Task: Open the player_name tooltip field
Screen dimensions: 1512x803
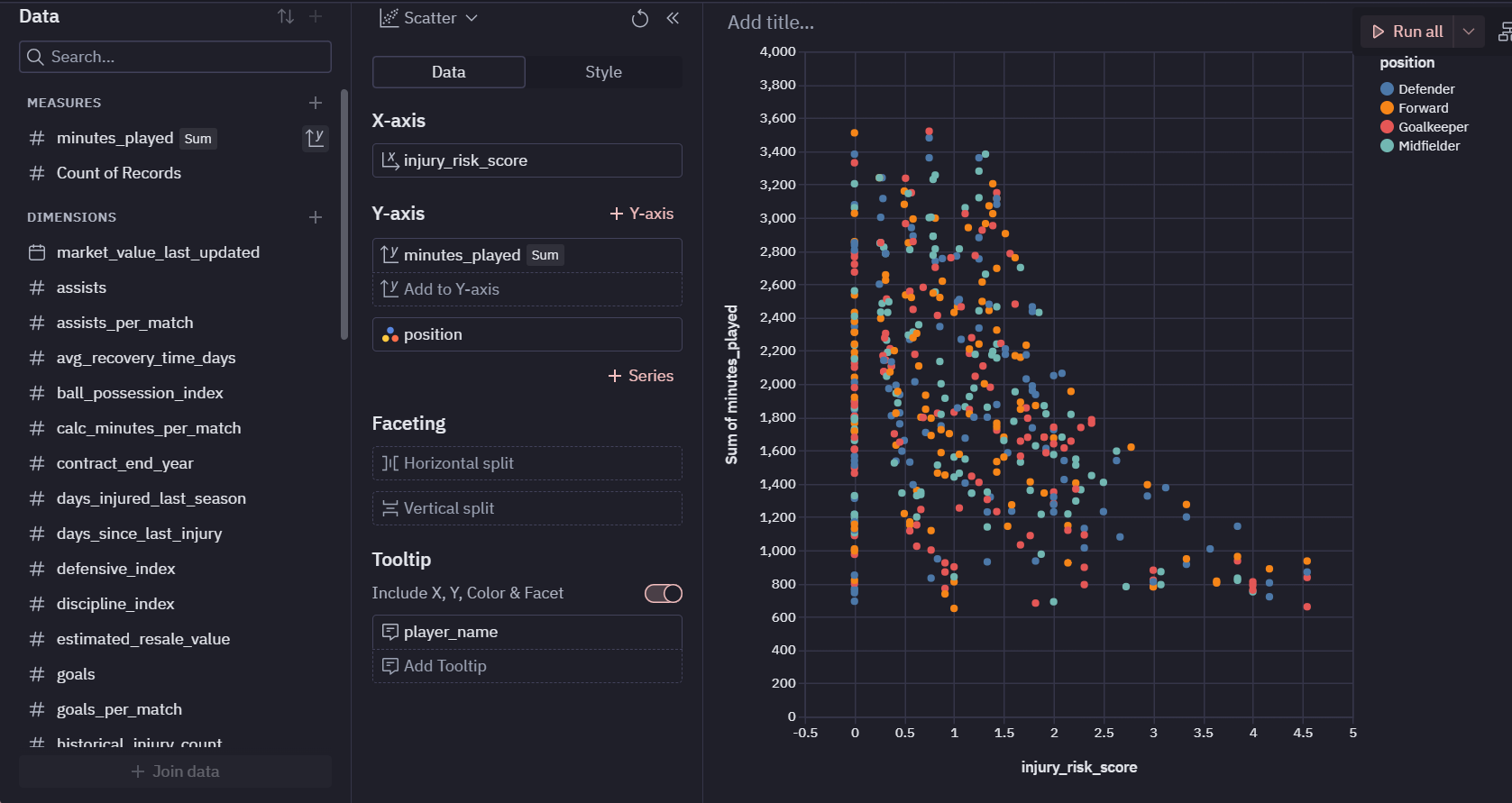Action: click(527, 632)
